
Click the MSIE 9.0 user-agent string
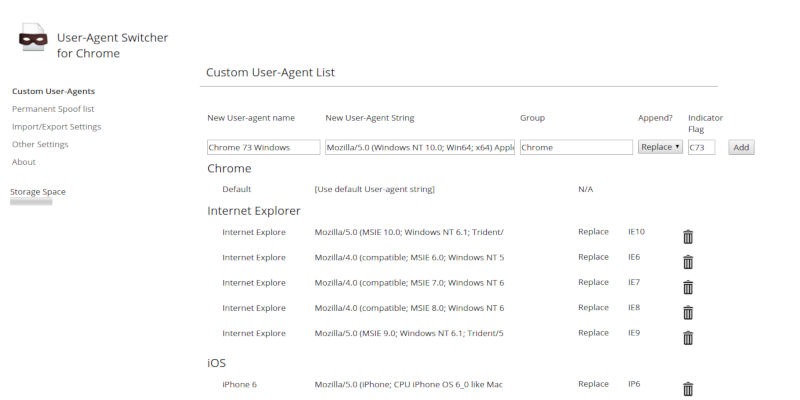point(409,333)
